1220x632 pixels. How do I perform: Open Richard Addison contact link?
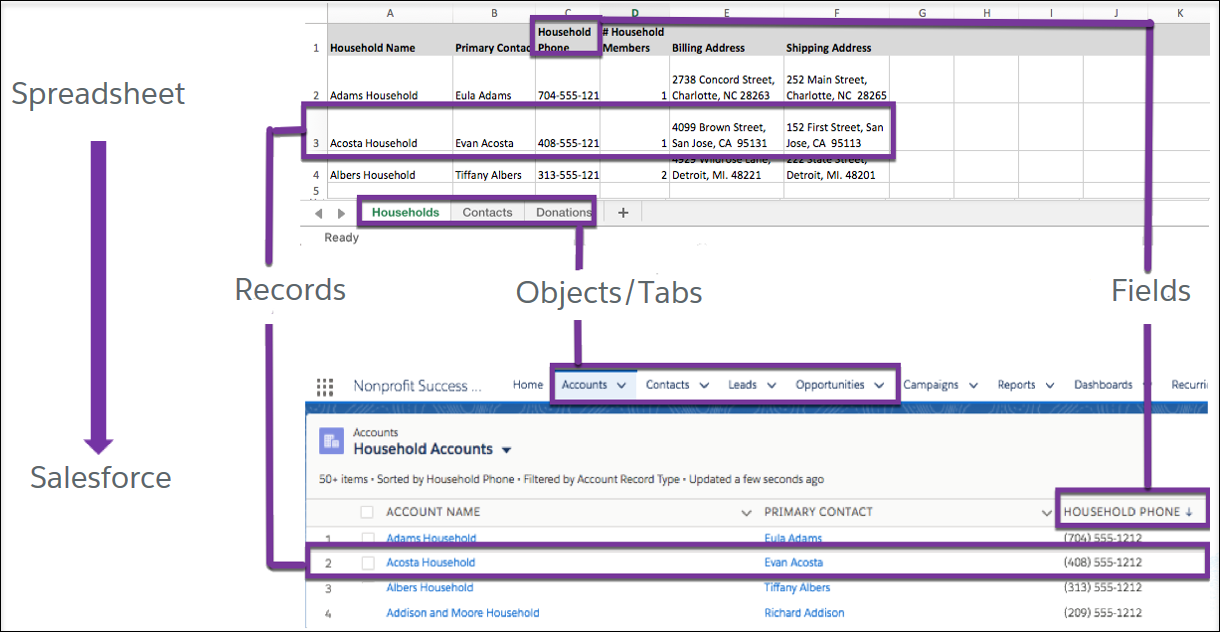804,613
